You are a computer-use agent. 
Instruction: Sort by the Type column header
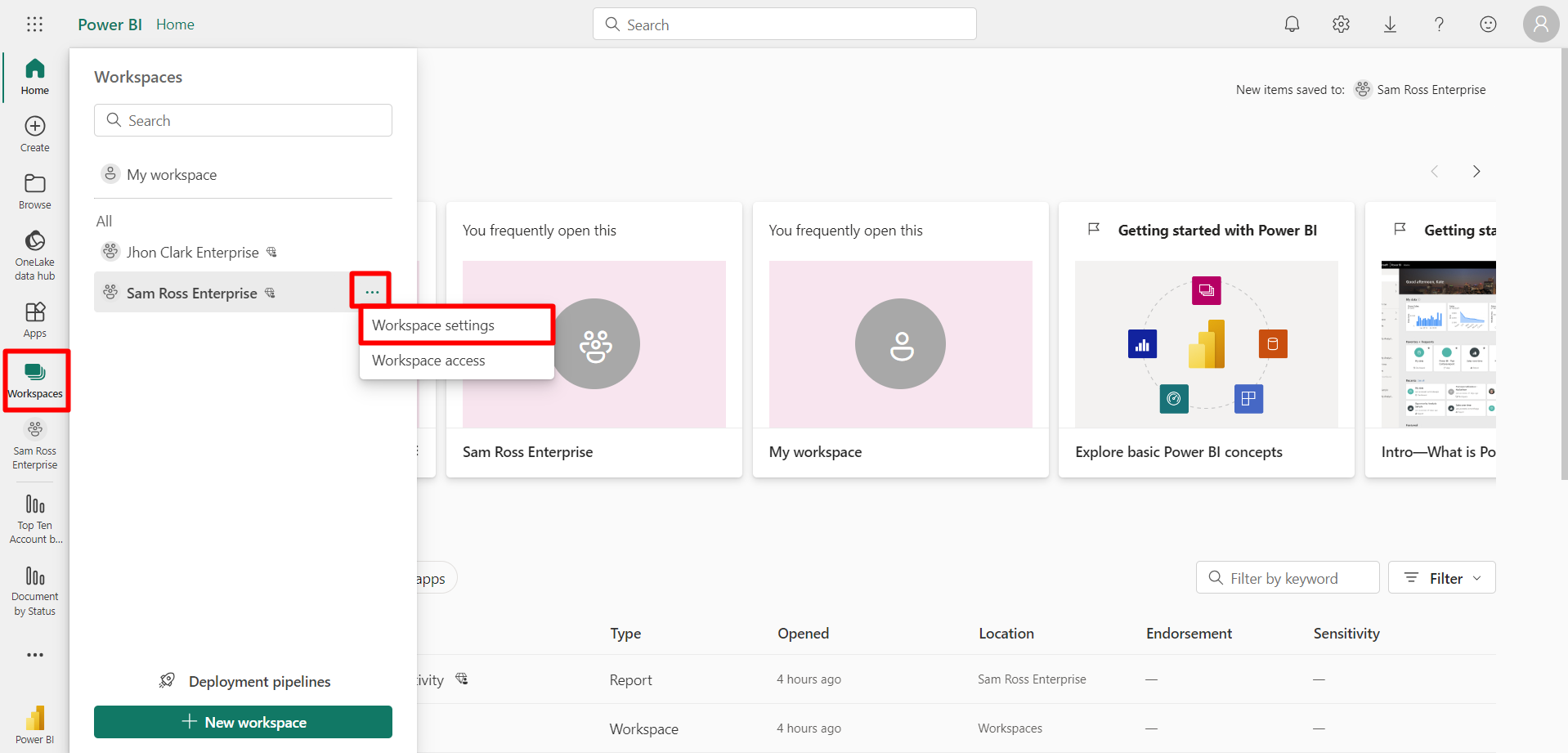tap(625, 633)
